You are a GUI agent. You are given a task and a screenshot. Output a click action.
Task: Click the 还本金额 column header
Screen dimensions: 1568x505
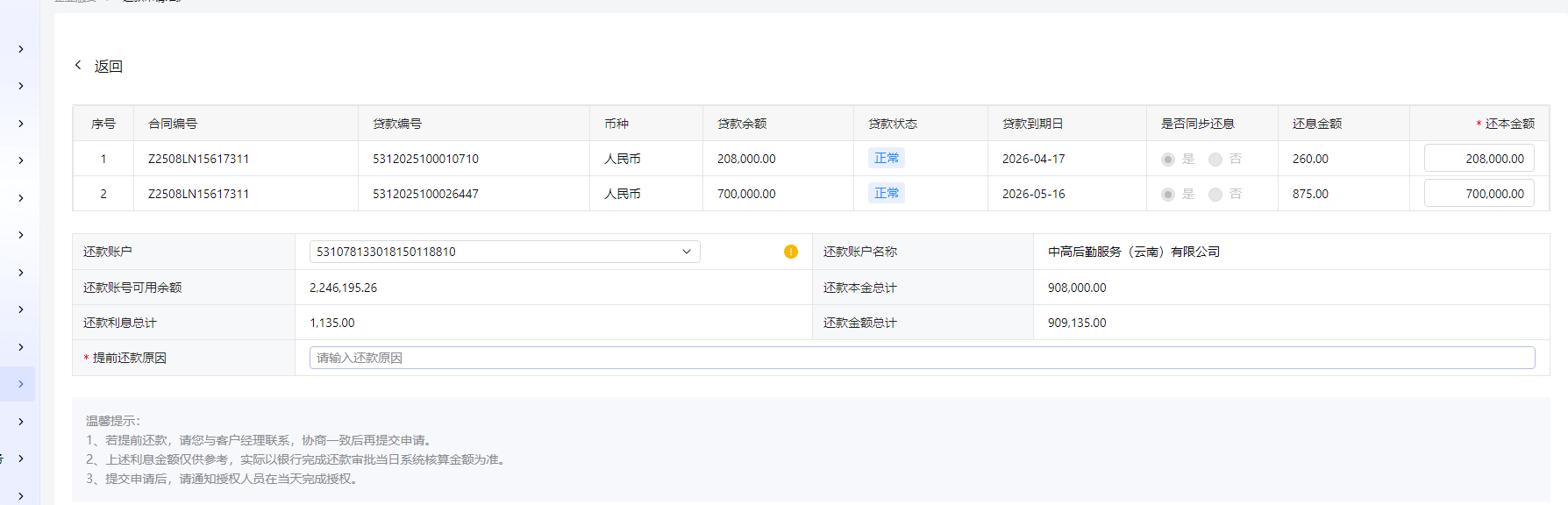click(x=1509, y=124)
